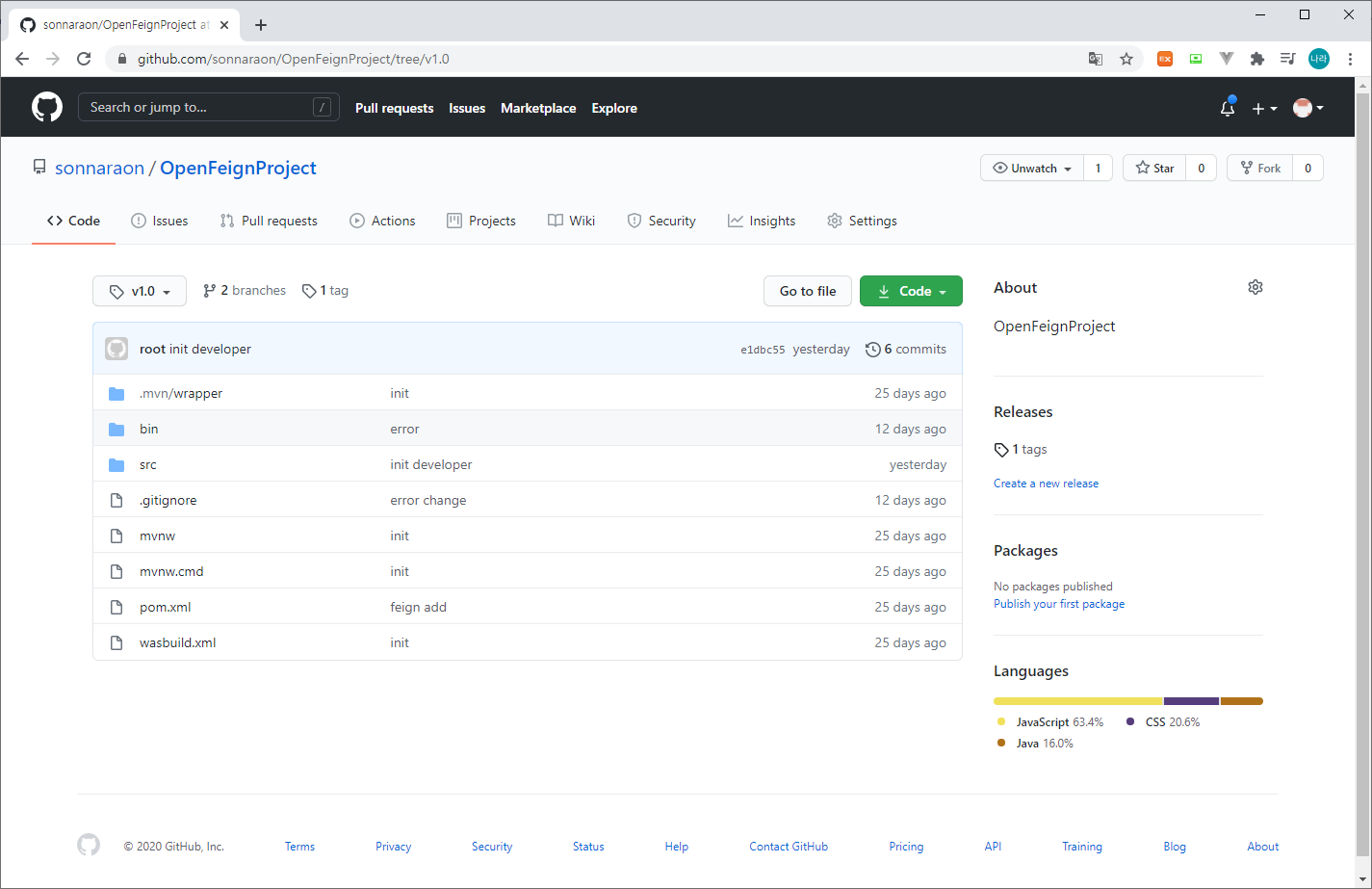The height and width of the screenshot is (889, 1372).
Task: Open the Security tab
Action: pos(661,221)
